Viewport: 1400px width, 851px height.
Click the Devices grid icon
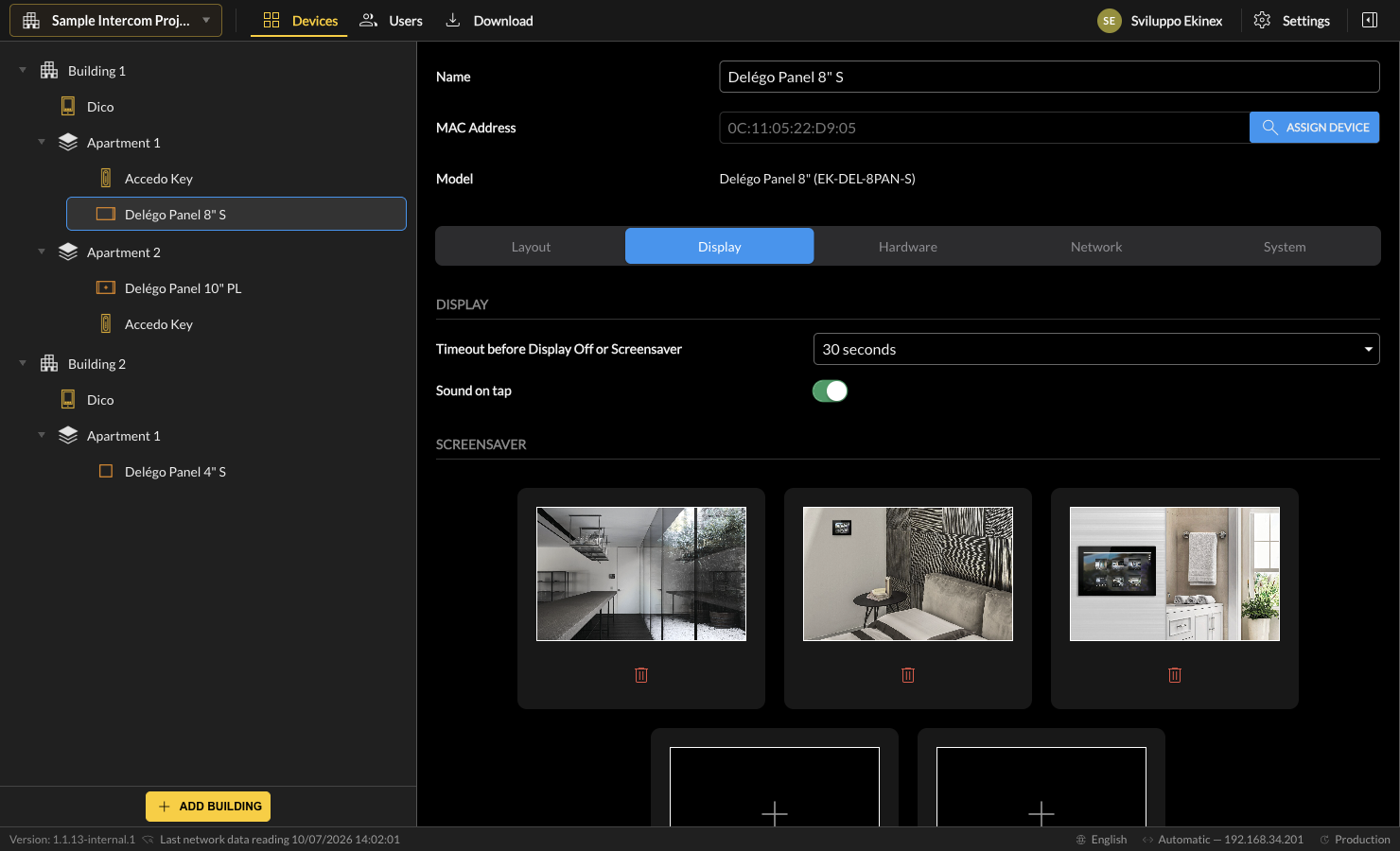click(271, 20)
